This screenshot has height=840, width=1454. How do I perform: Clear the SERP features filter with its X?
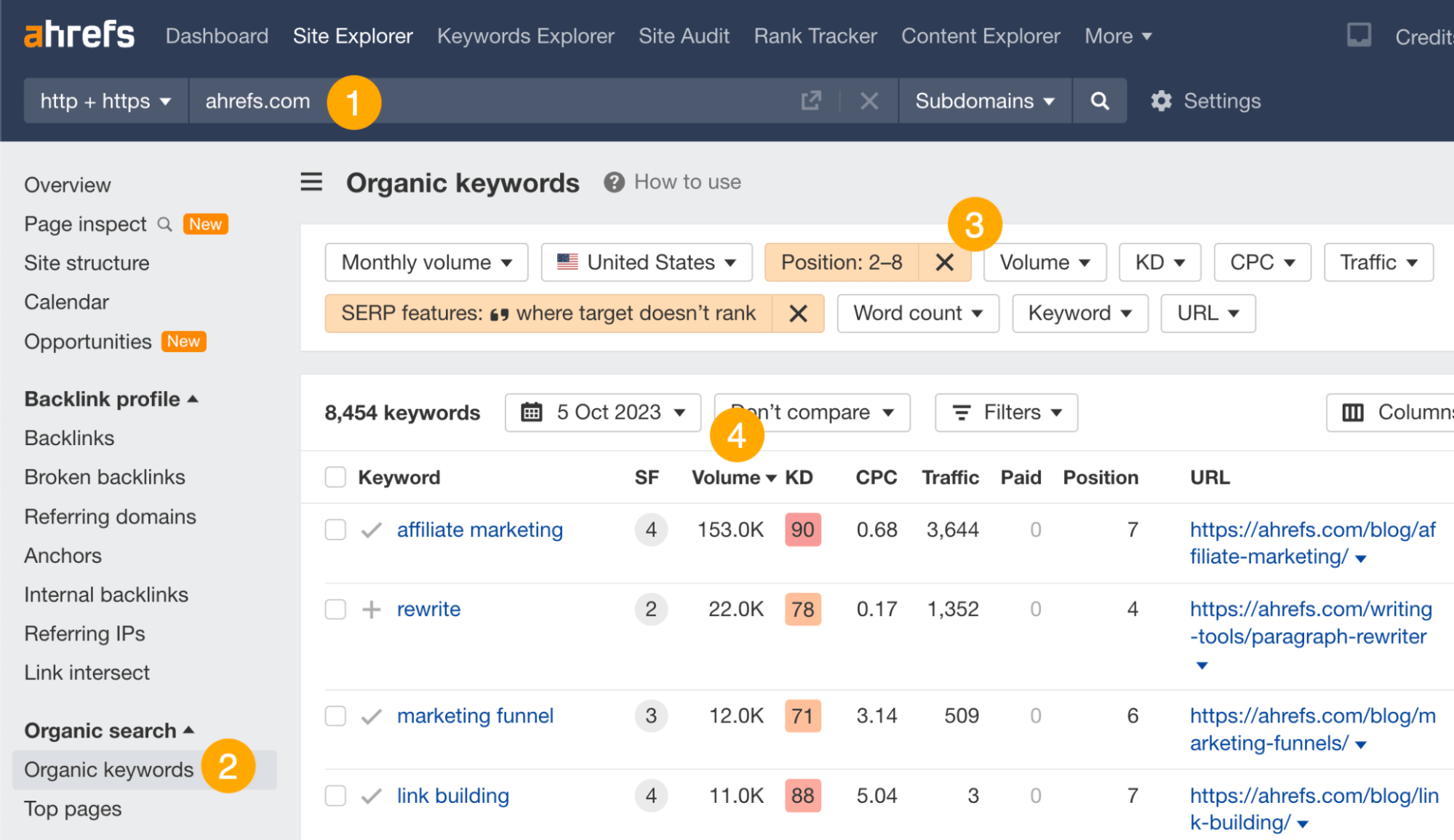pos(799,313)
